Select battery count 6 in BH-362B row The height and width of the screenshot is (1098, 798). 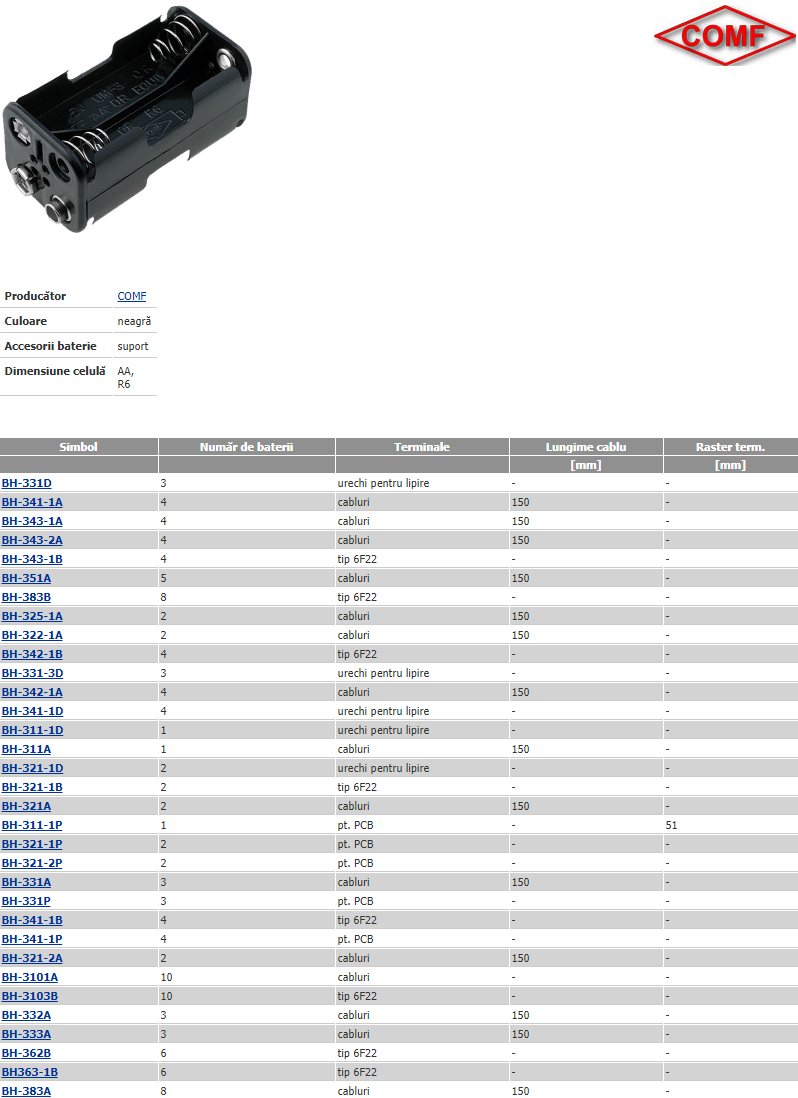(x=164, y=1053)
